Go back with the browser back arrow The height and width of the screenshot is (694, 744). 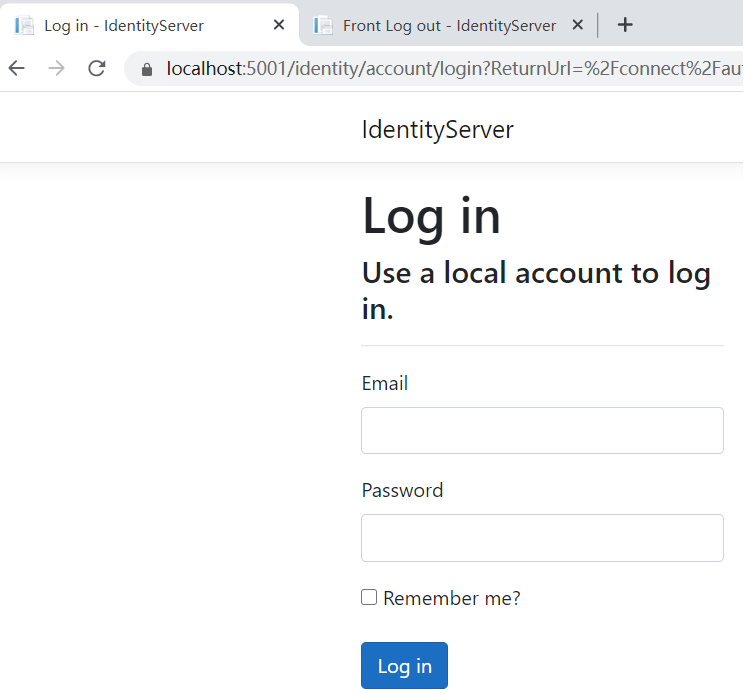(17, 68)
